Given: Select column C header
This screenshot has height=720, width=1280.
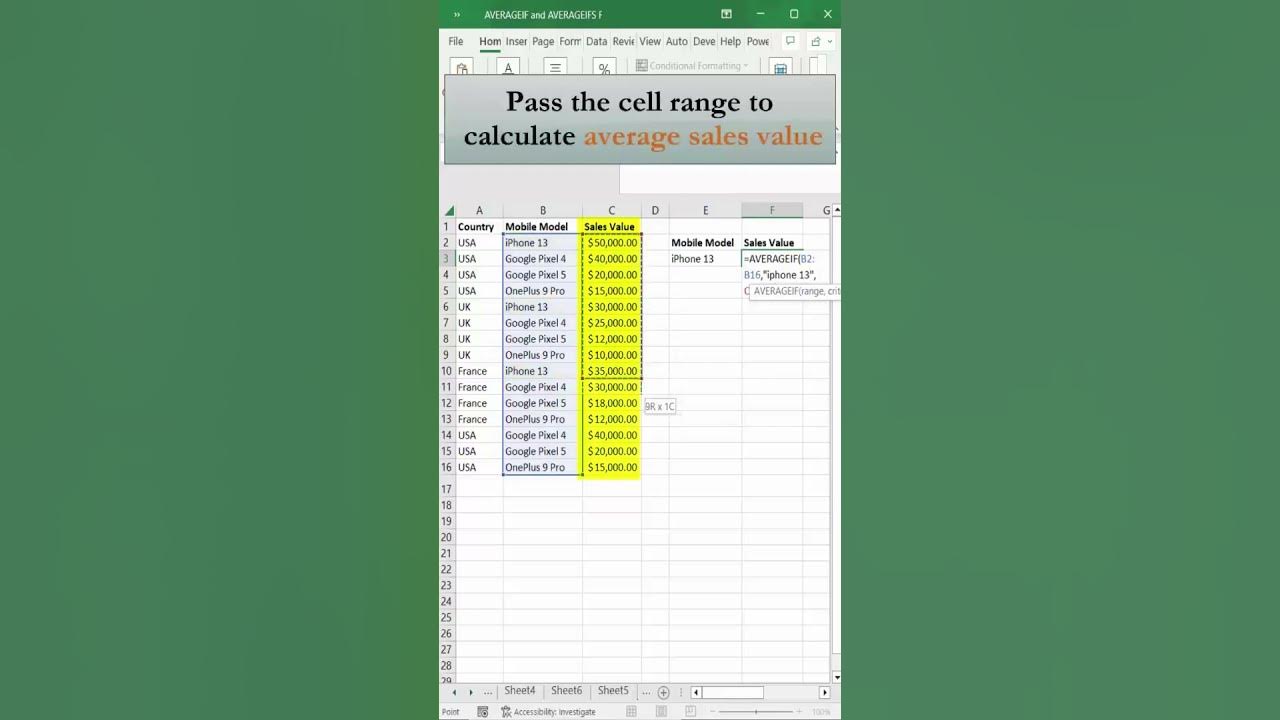Looking at the screenshot, I should point(612,210).
